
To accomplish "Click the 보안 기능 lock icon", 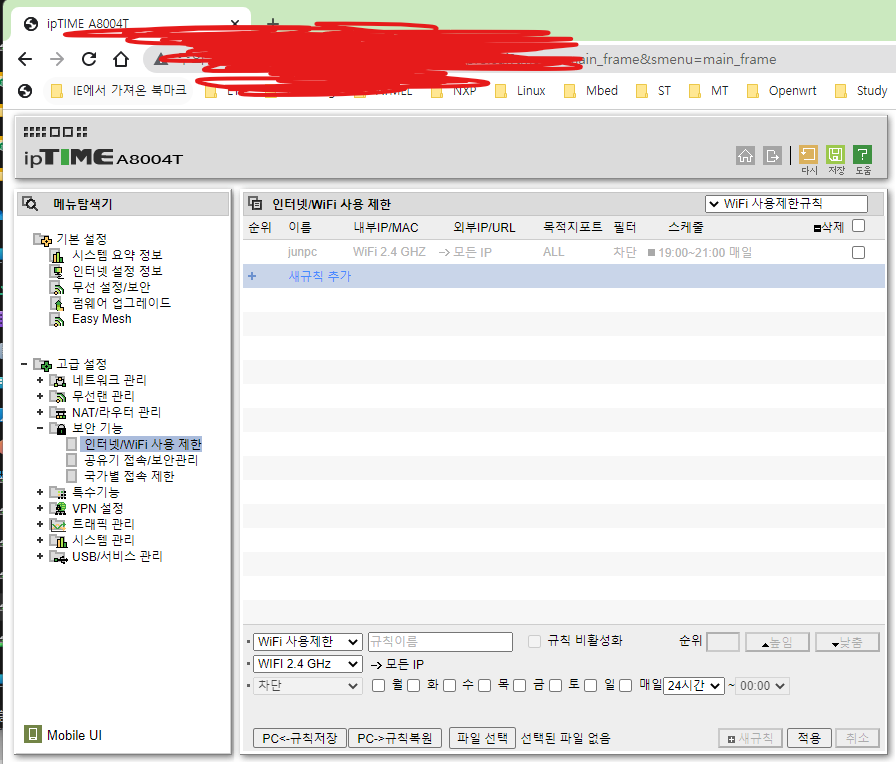I will [58, 429].
